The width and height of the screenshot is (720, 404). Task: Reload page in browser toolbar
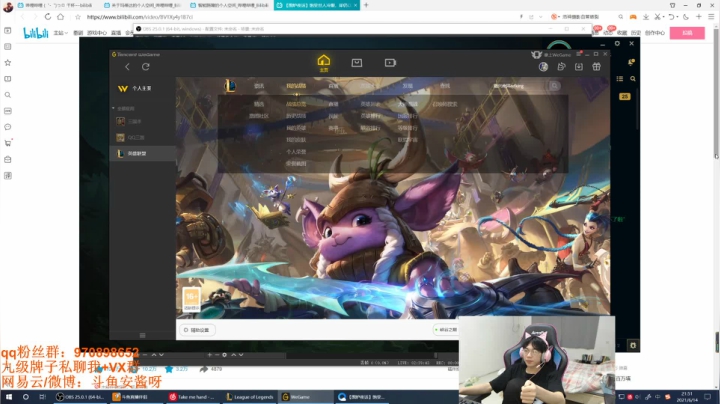coord(48,17)
